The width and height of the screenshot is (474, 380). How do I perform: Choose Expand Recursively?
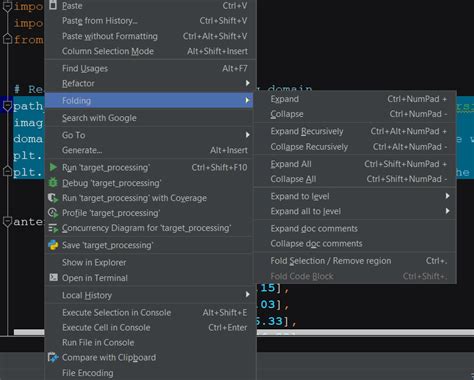point(355,131)
